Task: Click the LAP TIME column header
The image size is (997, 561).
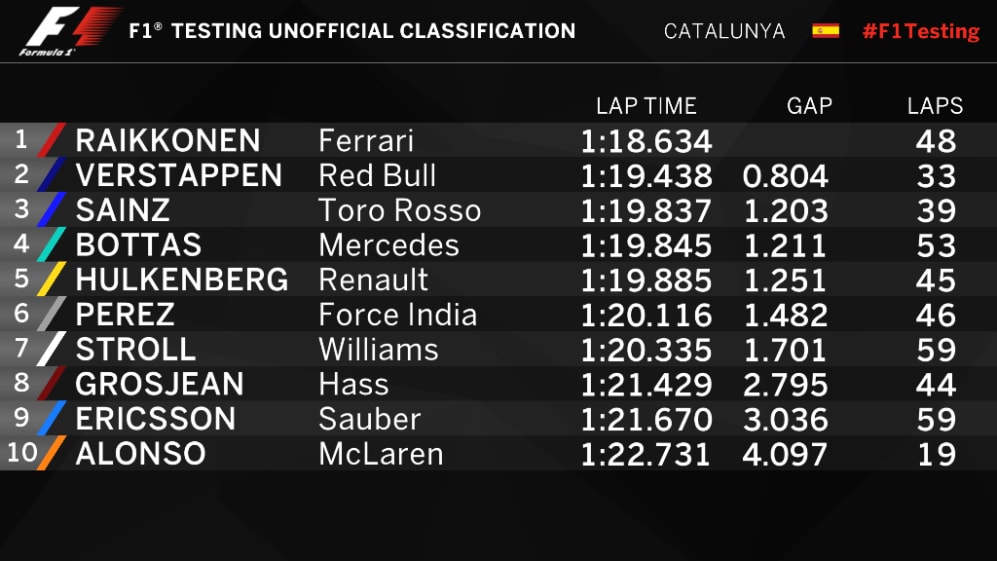Action: [646, 106]
